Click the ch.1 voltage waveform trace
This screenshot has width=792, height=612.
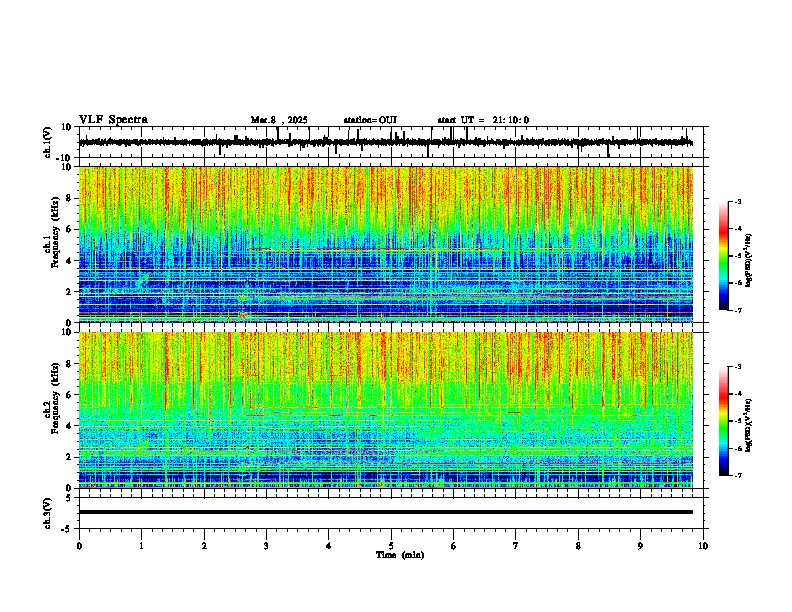[x=385, y=142]
